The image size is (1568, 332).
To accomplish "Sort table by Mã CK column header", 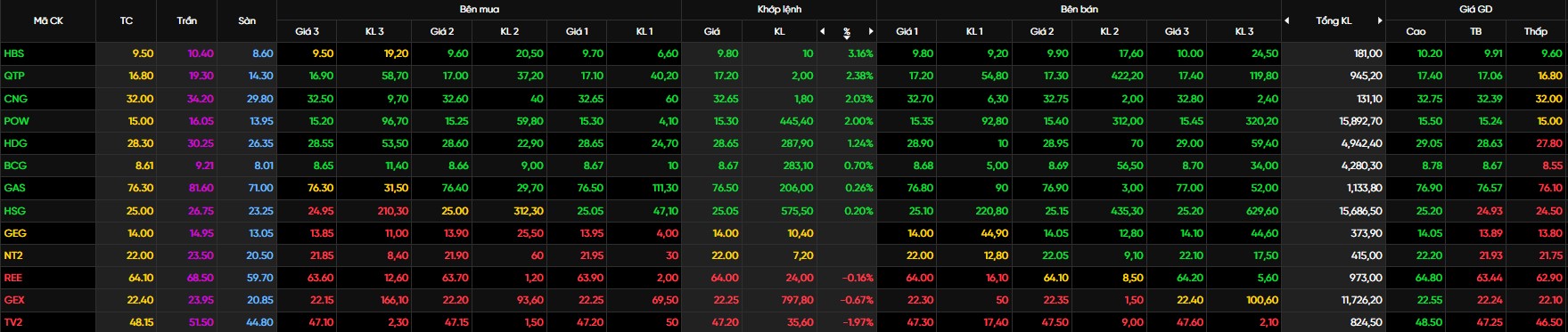I will click(48, 20).
